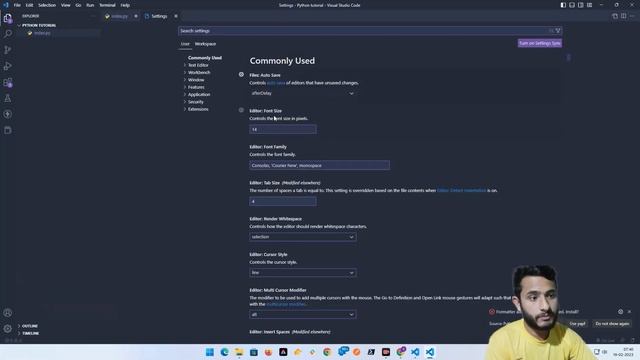Open Source Control view in activity bar
This screenshot has width=640, height=360.
pos(8,50)
